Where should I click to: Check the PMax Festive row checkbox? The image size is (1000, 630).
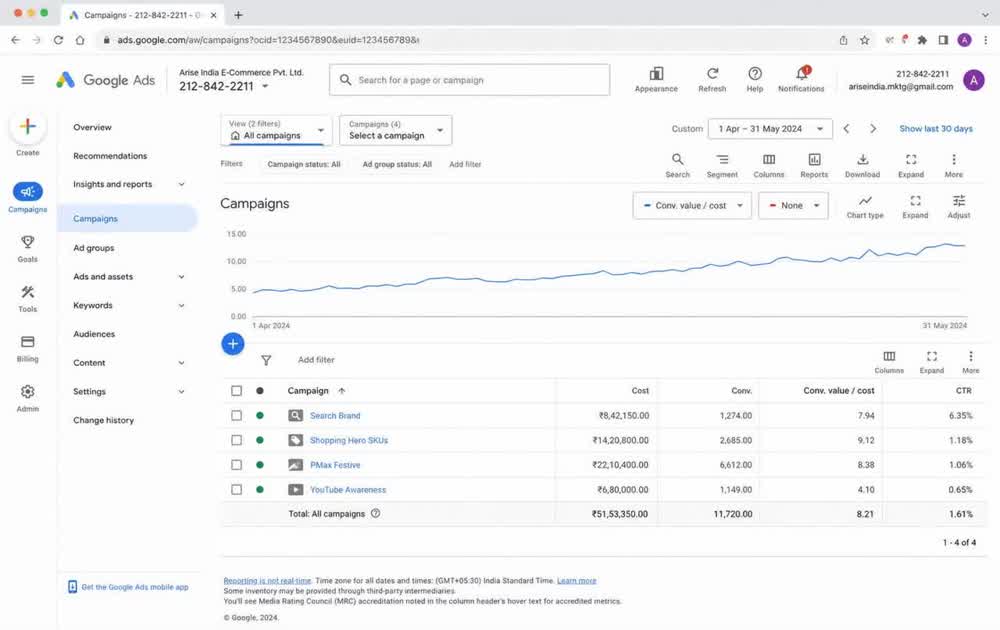click(237, 465)
